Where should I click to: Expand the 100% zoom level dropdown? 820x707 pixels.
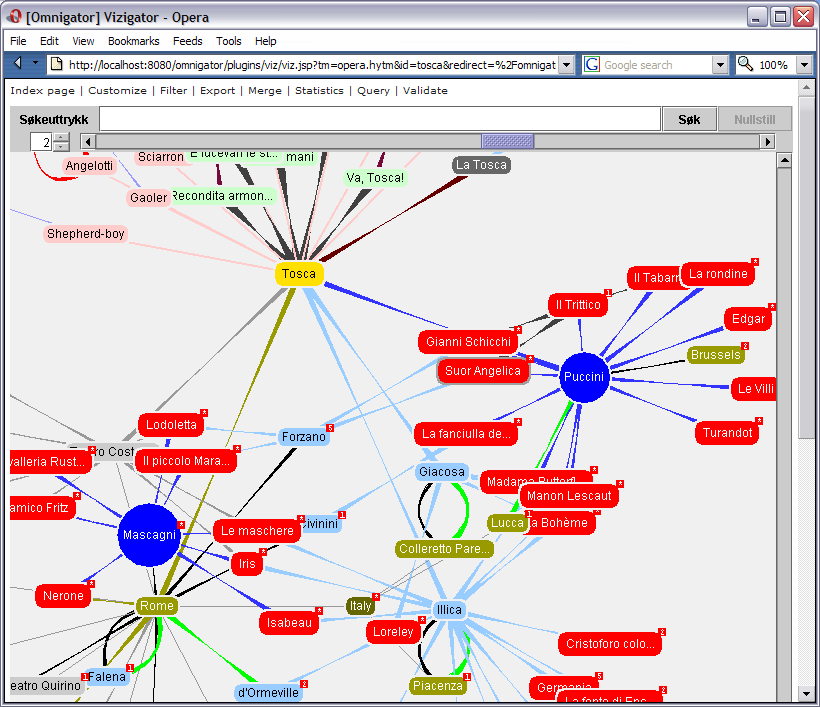point(804,65)
